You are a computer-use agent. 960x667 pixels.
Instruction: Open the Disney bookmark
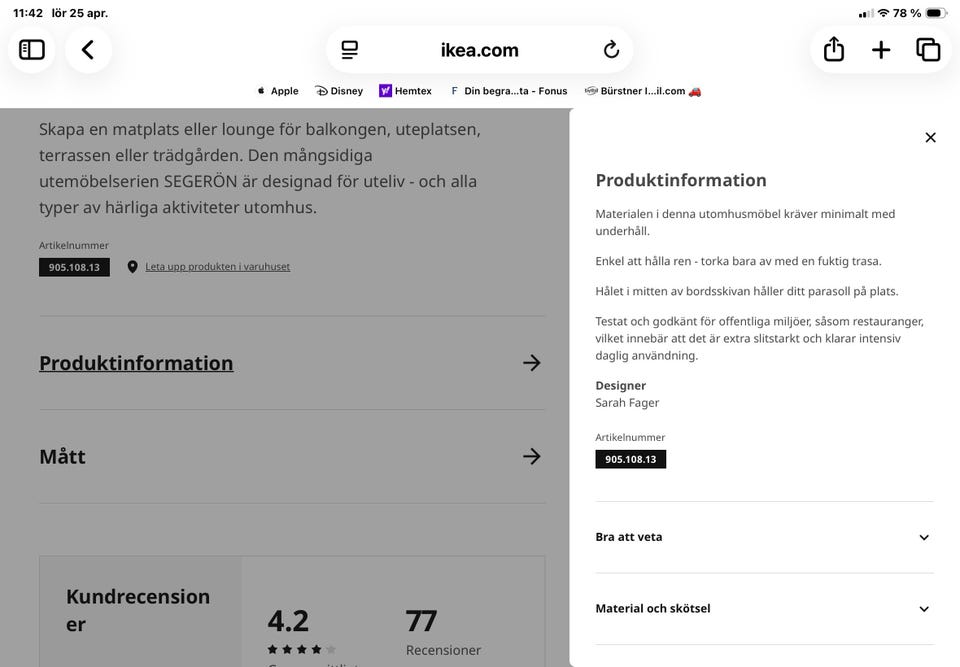click(x=339, y=91)
